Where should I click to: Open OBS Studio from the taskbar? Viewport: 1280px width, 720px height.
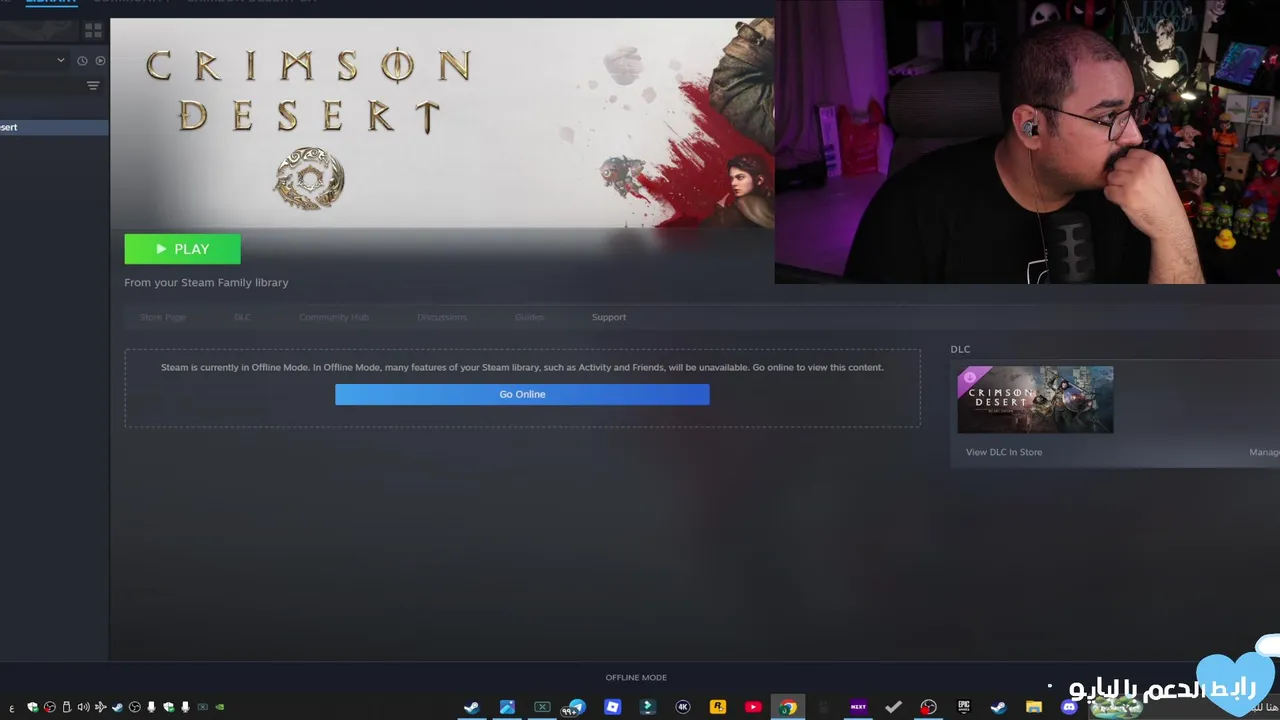click(x=928, y=707)
